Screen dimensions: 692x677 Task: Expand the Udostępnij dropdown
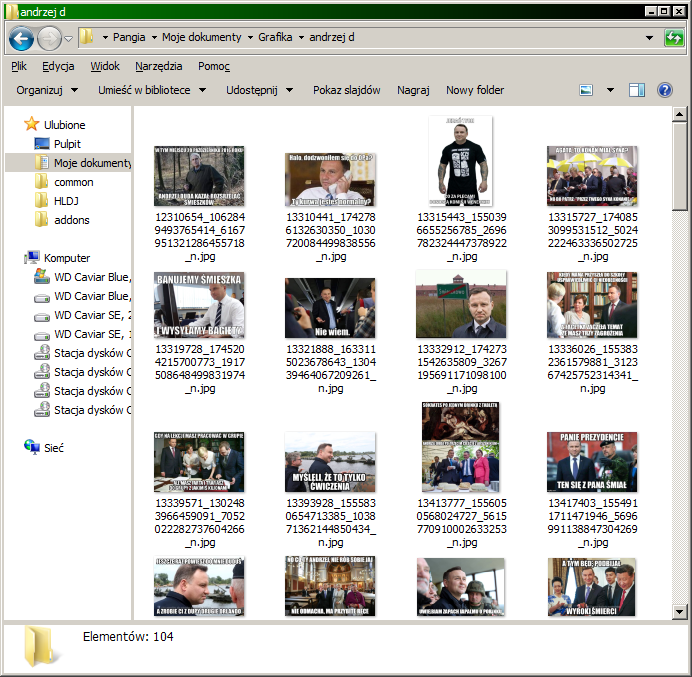click(258, 90)
